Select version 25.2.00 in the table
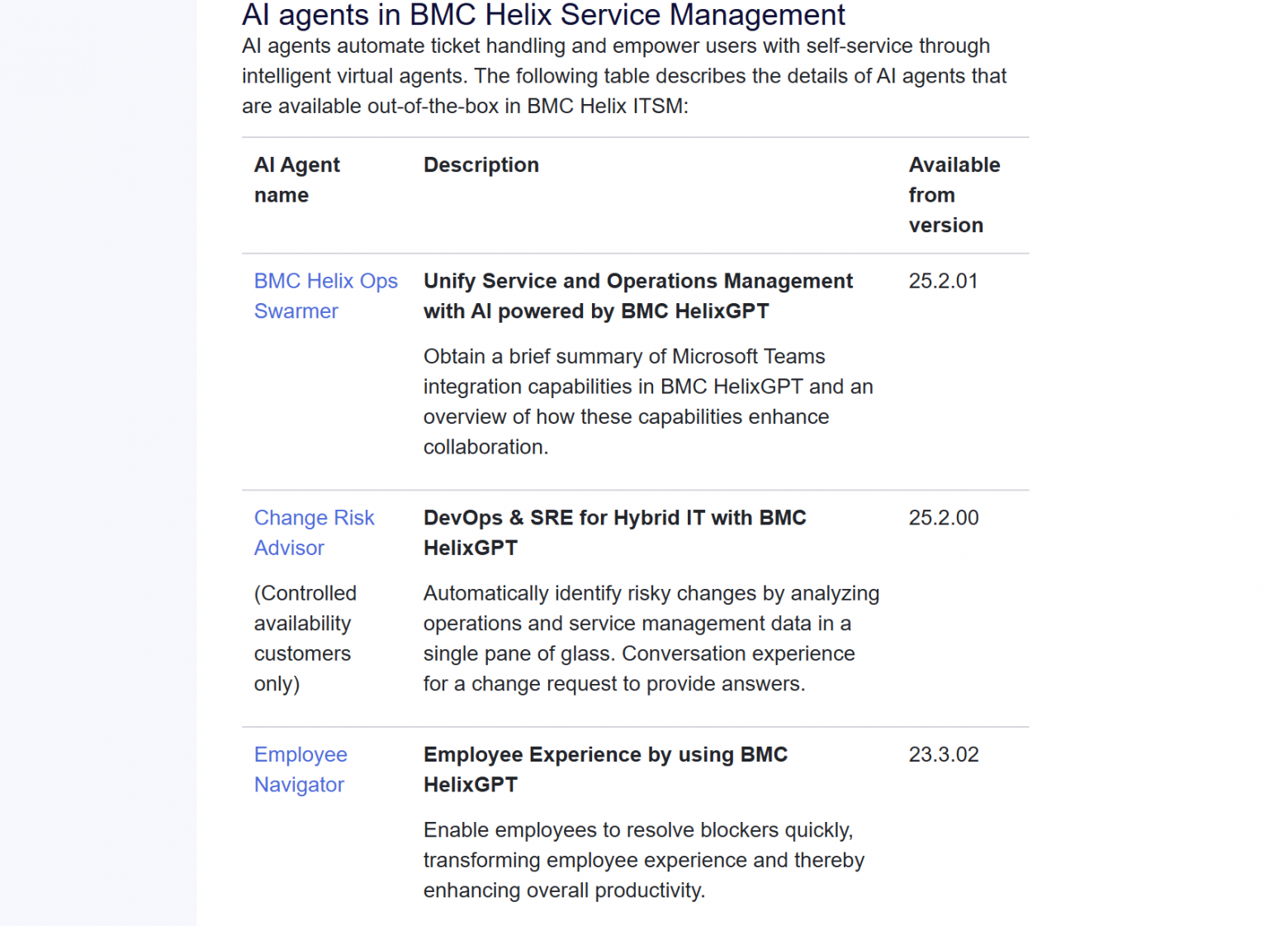The width and height of the screenshot is (1288, 926). (x=943, y=518)
